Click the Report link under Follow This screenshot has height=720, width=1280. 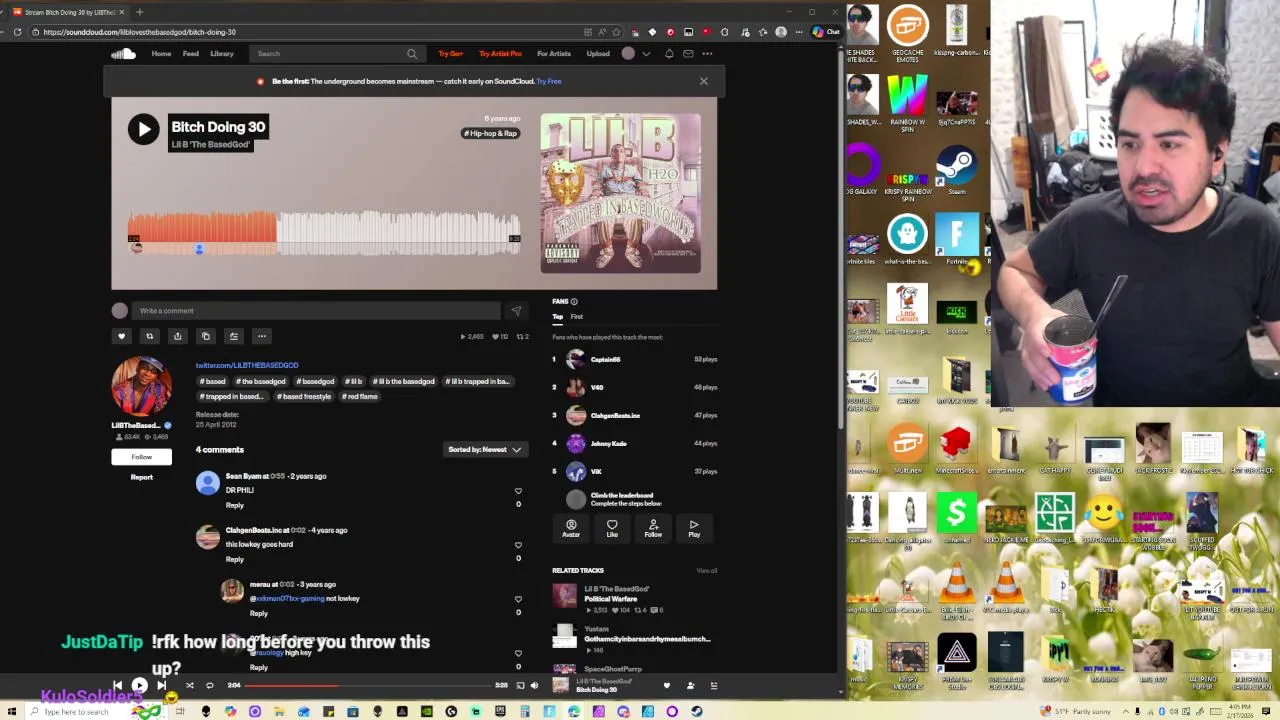pyautogui.click(x=141, y=477)
